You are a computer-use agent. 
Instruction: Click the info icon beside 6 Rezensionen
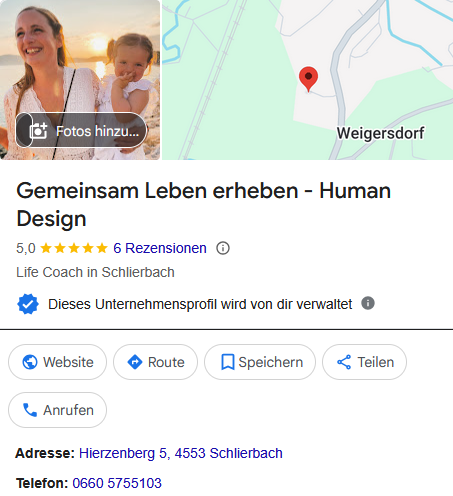click(x=223, y=248)
